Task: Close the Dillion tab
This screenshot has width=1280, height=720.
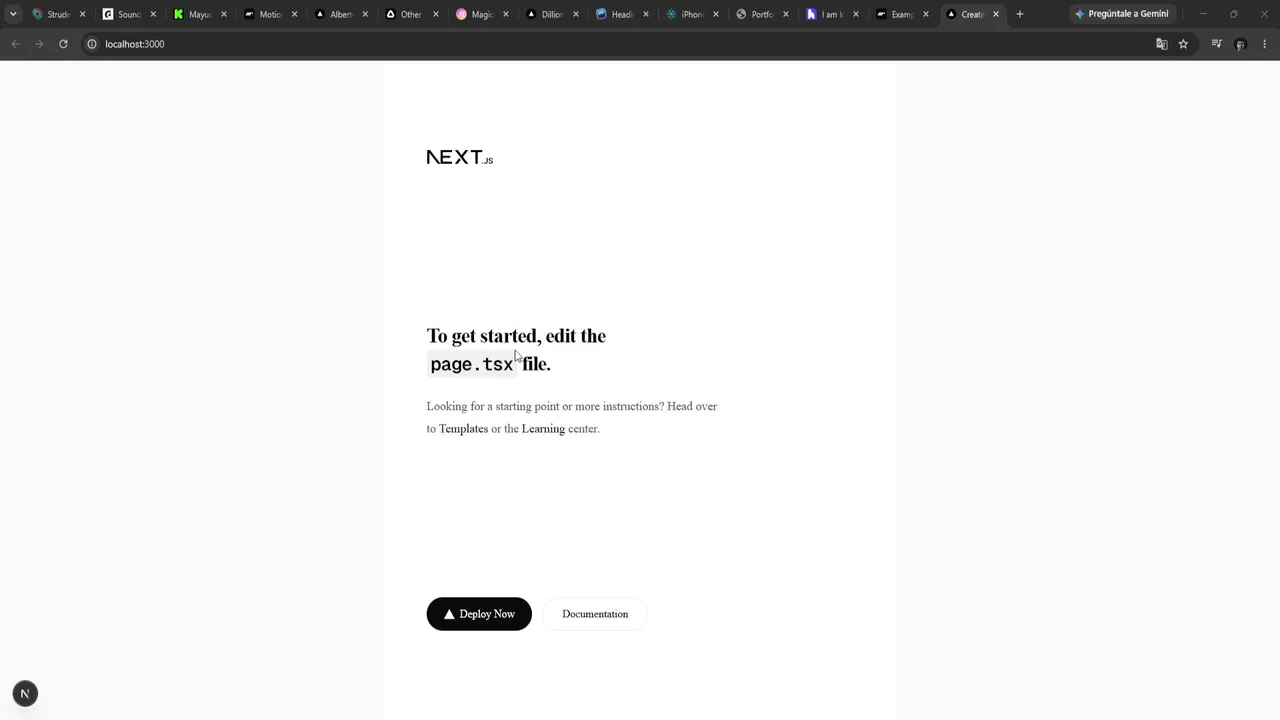Action: coord(576,14)
